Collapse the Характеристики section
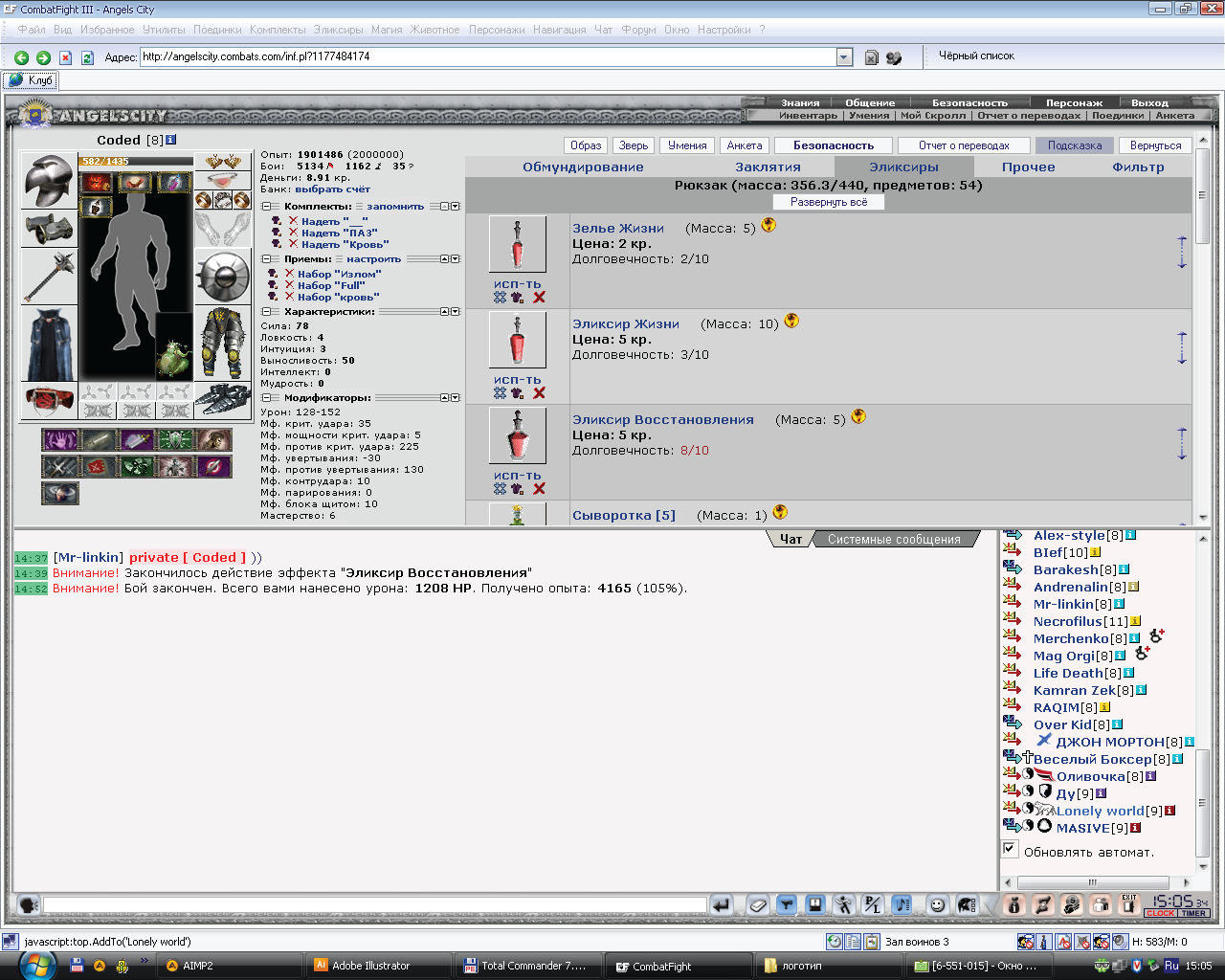 [265, 312]
